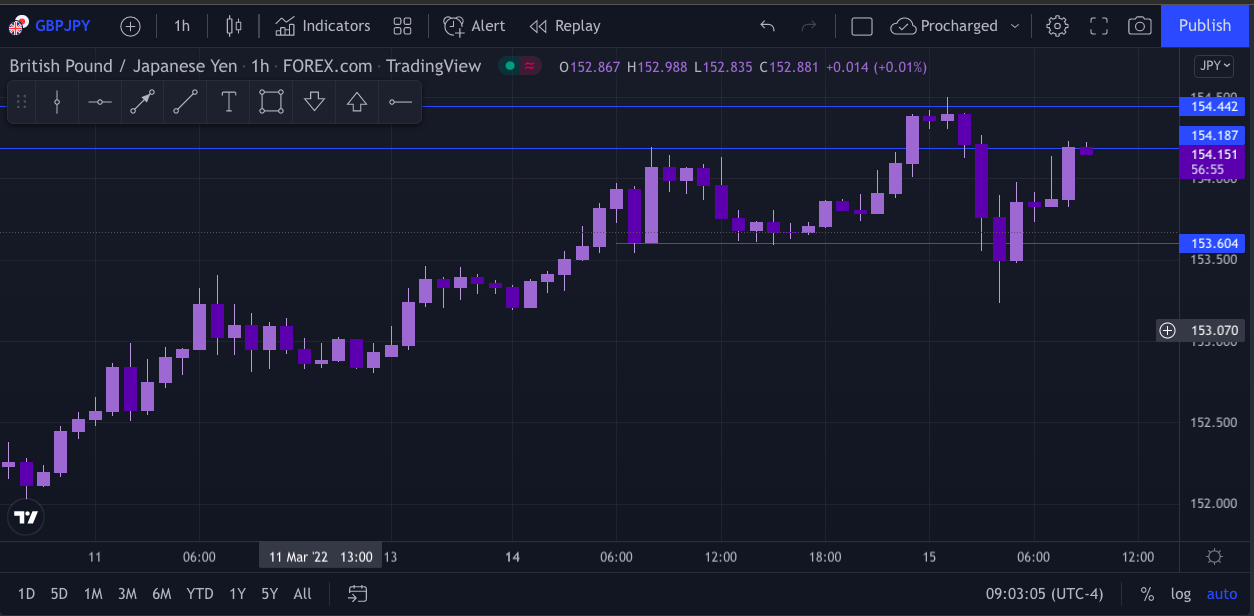Select the Vertical Line tool
Screen dimensions: 1254x616
[56, 101]
